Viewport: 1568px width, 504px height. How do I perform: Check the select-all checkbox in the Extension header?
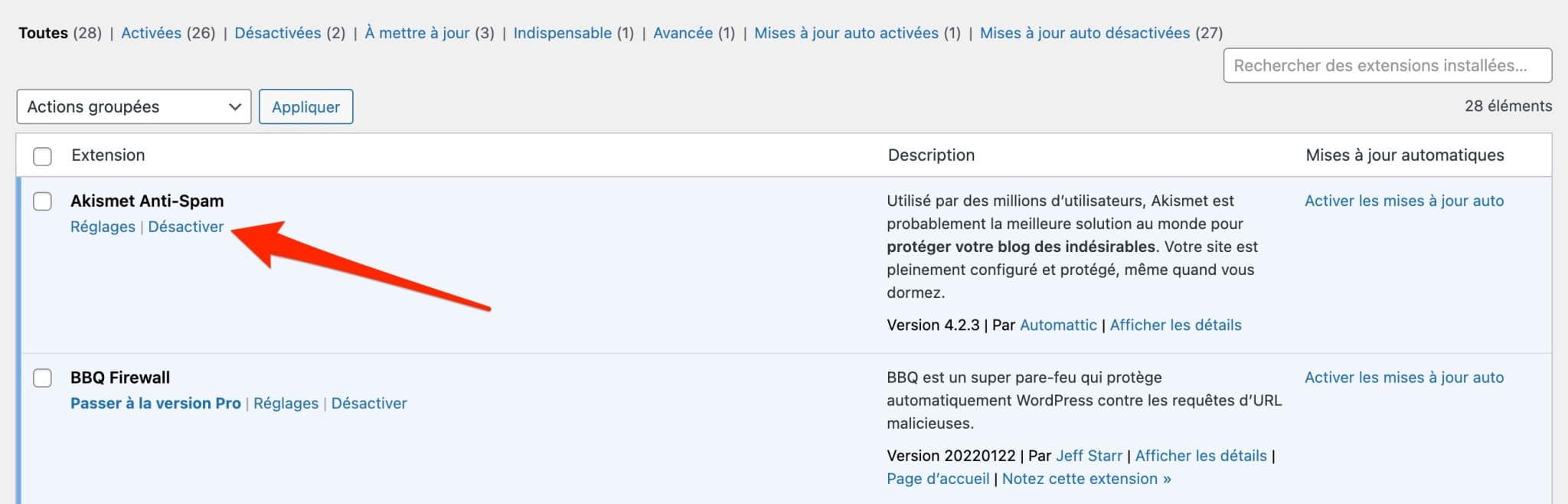[42, 156]
